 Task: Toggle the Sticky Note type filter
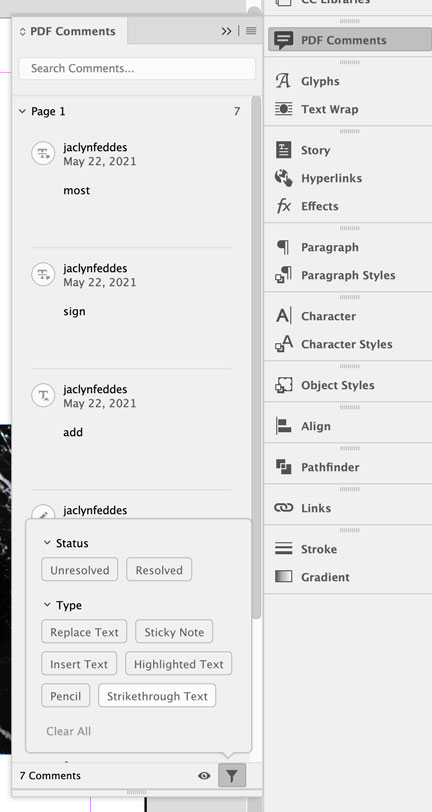[x=174, y=632]
